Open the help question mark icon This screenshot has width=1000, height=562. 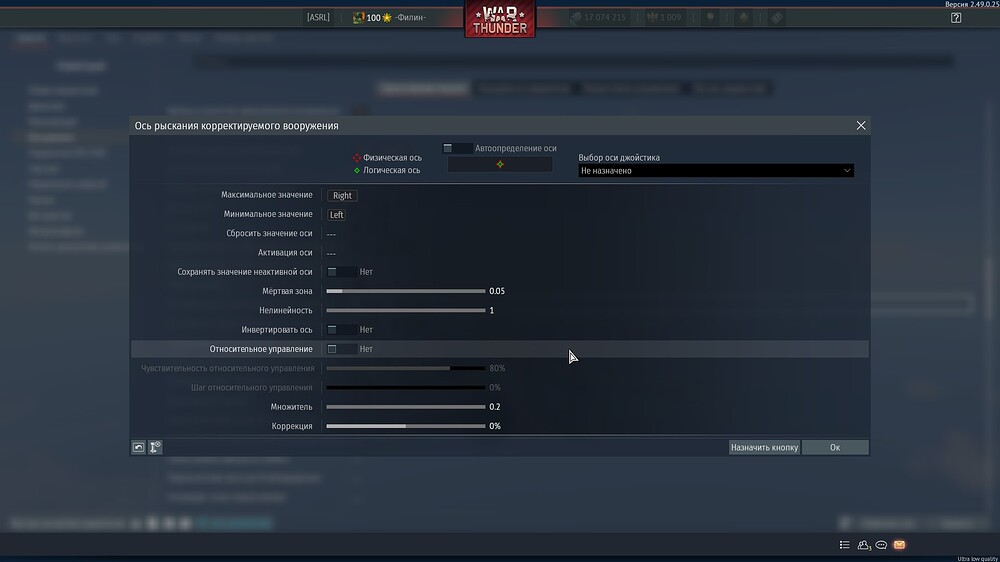point(956,18)
